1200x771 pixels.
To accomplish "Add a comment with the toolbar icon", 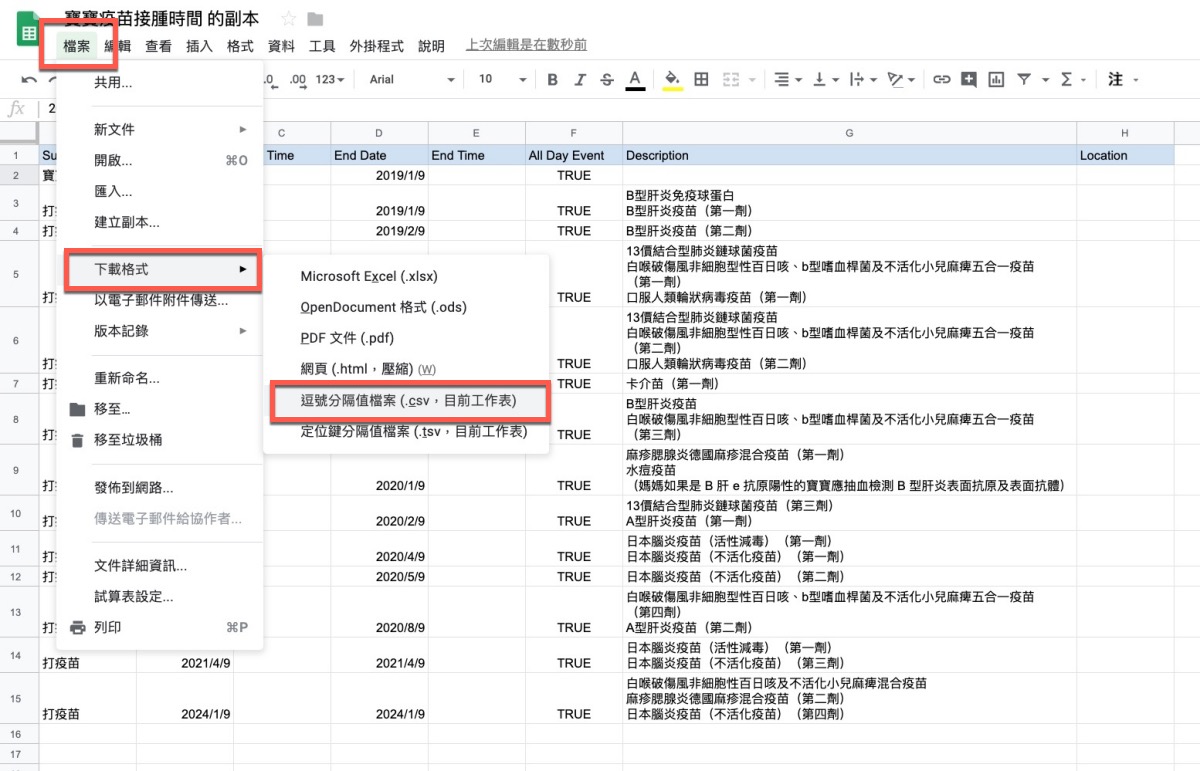I will tap(968, 80).
